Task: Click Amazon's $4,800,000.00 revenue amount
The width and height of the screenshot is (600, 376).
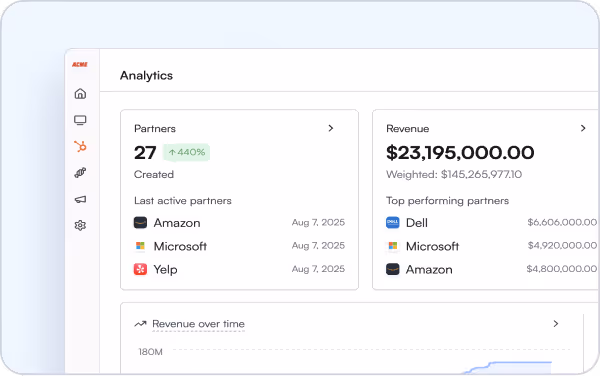Action: [561, 269]
